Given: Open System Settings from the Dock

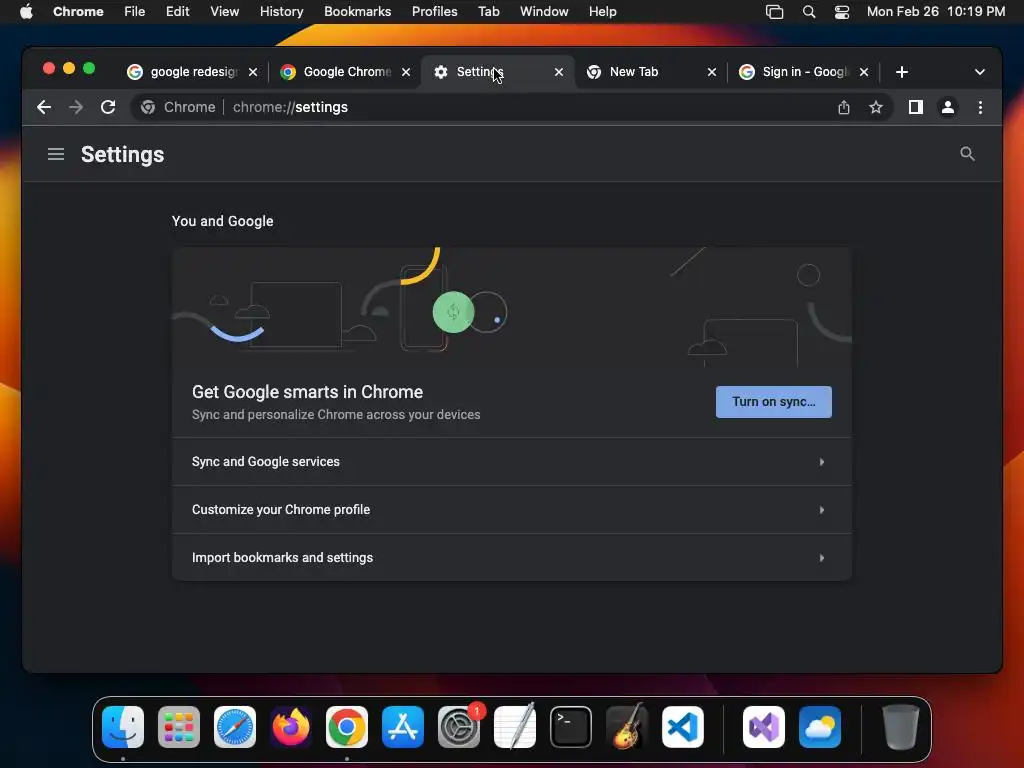Looking at the screenshot, I should (458, 727).
